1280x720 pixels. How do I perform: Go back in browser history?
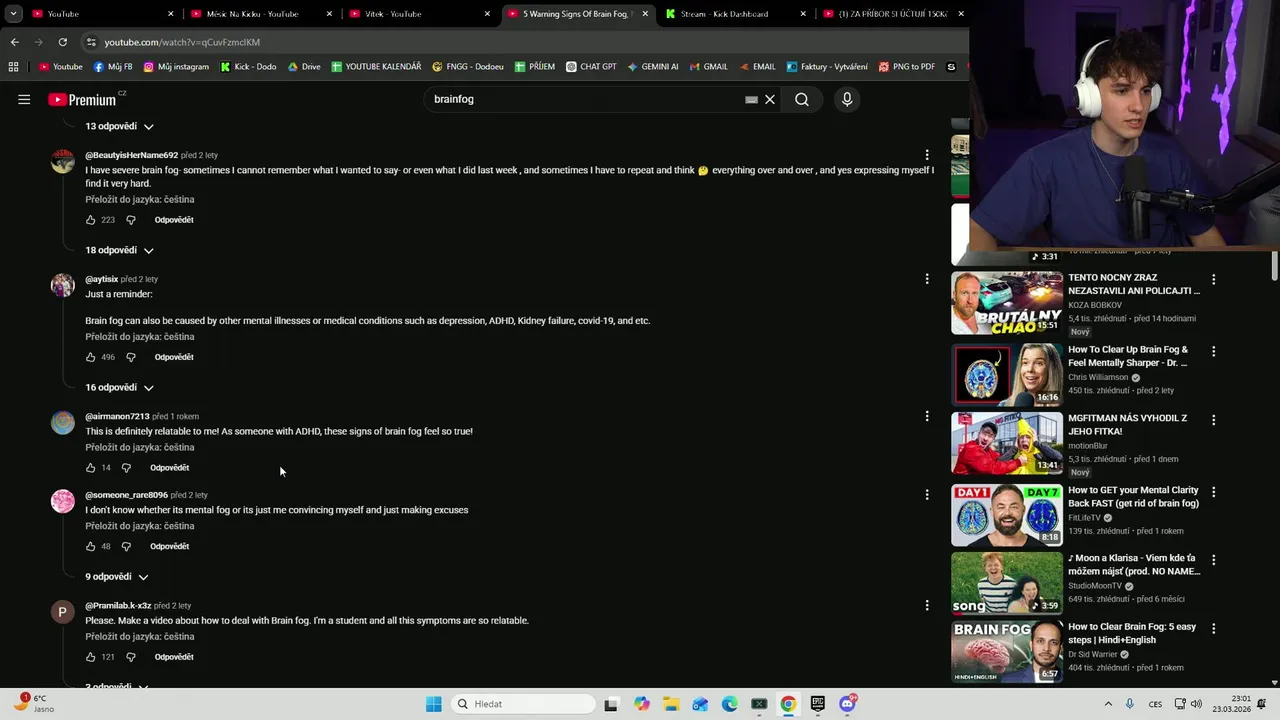click(x=14, y=42)
